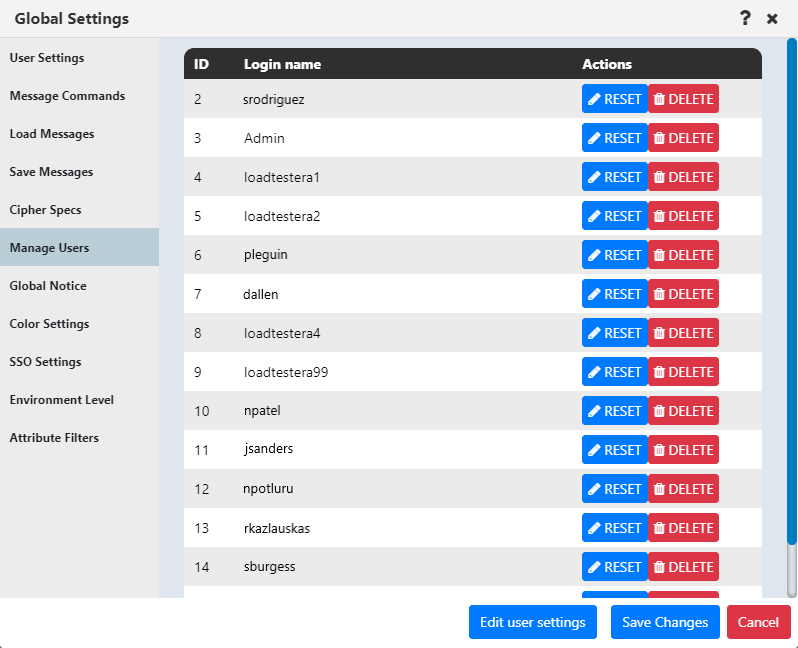Delete user sburgess
Screen dimensions: 798x648
coord(683,567)
